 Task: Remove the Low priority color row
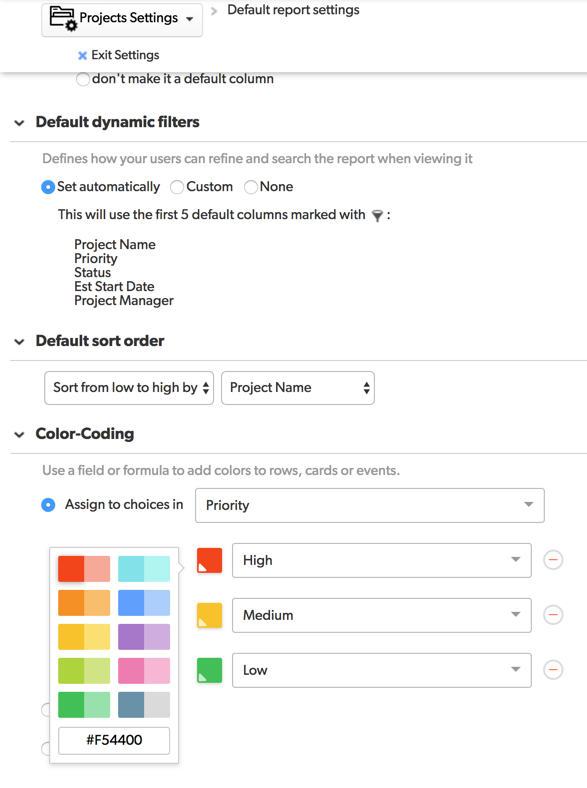(553, 669)
